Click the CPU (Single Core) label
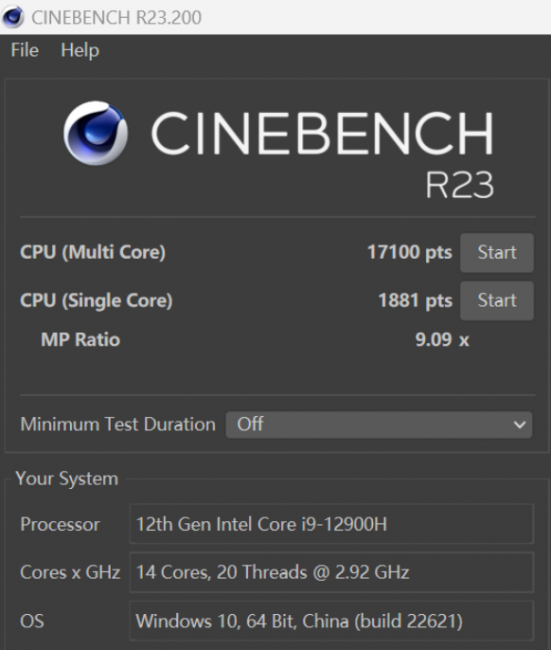 point(96,301)
